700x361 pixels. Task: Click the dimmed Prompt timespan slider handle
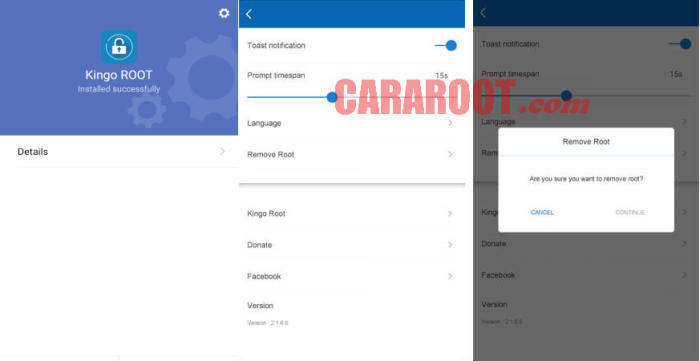point(566,95)
